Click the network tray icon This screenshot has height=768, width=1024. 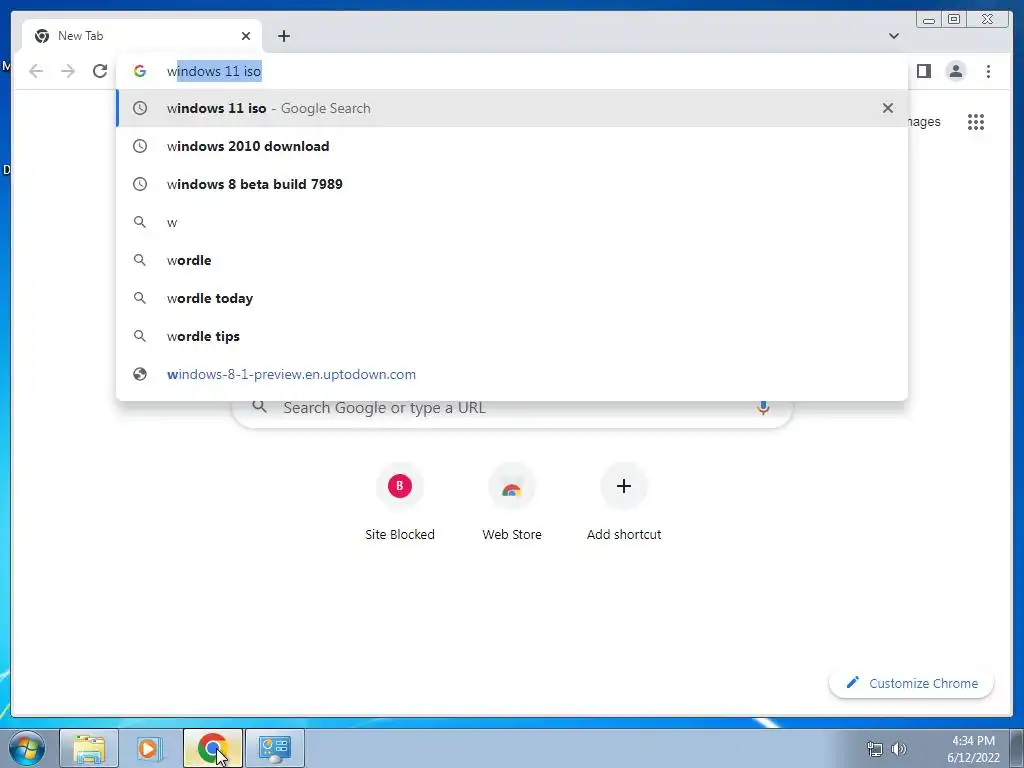click(874, 749)
